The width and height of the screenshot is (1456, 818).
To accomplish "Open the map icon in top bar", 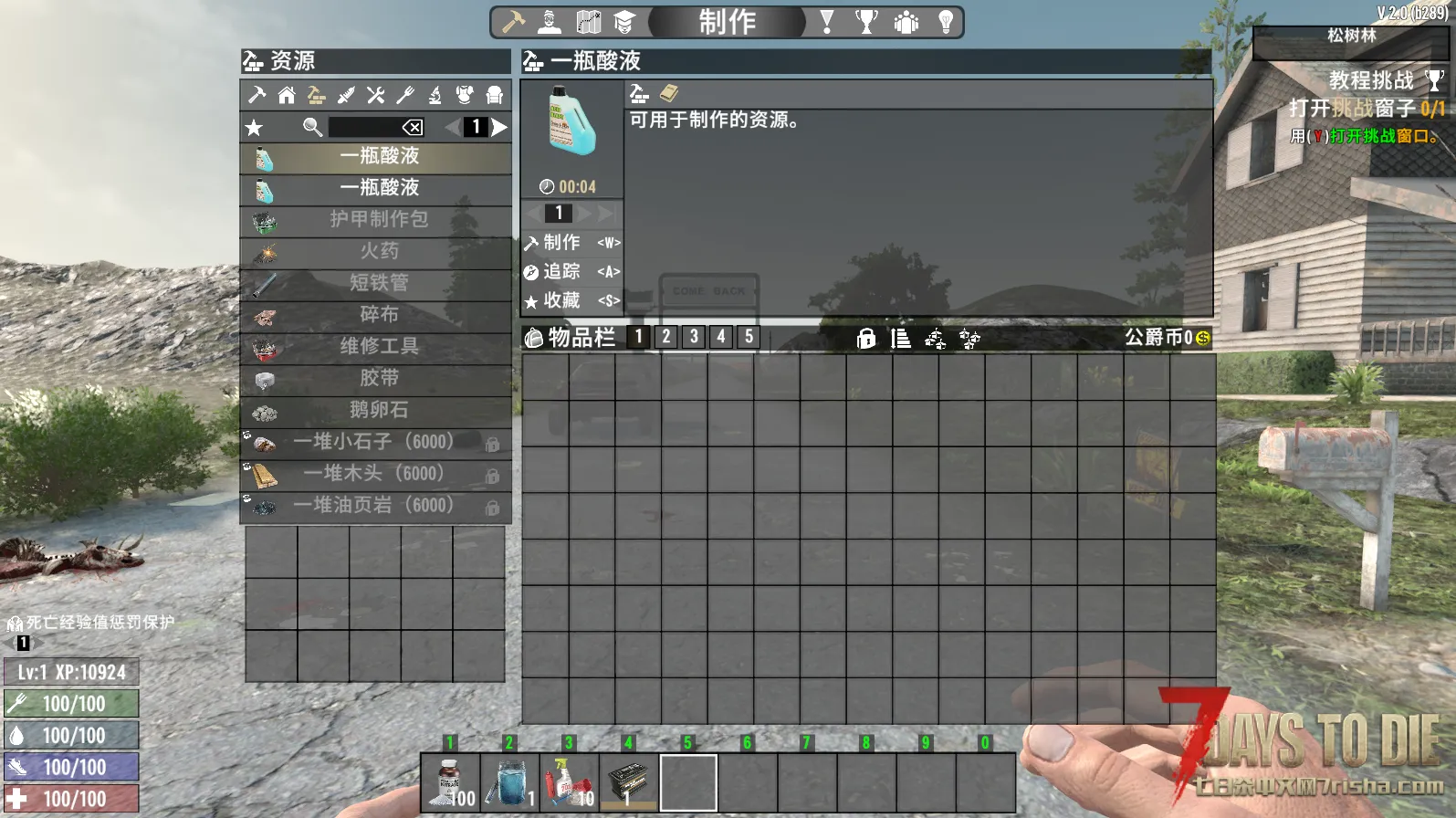I will (589, 22).
